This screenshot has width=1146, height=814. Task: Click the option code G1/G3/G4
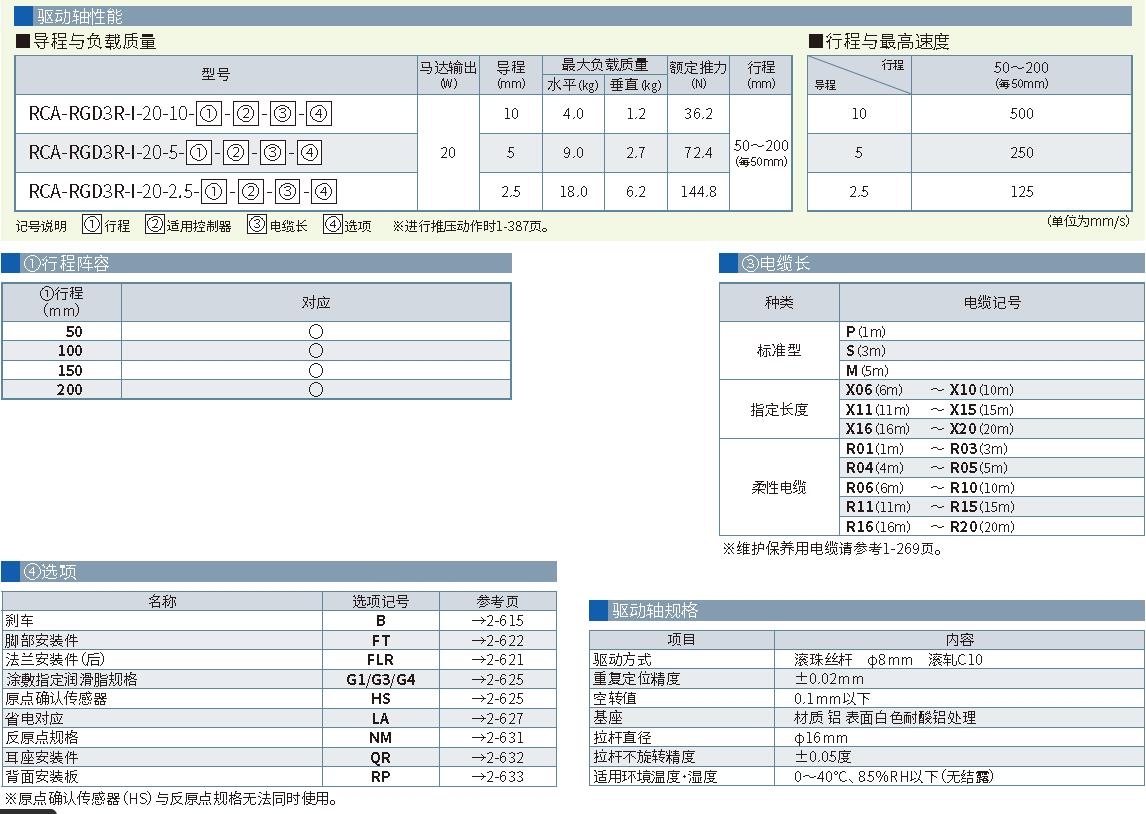coord(380,679)
